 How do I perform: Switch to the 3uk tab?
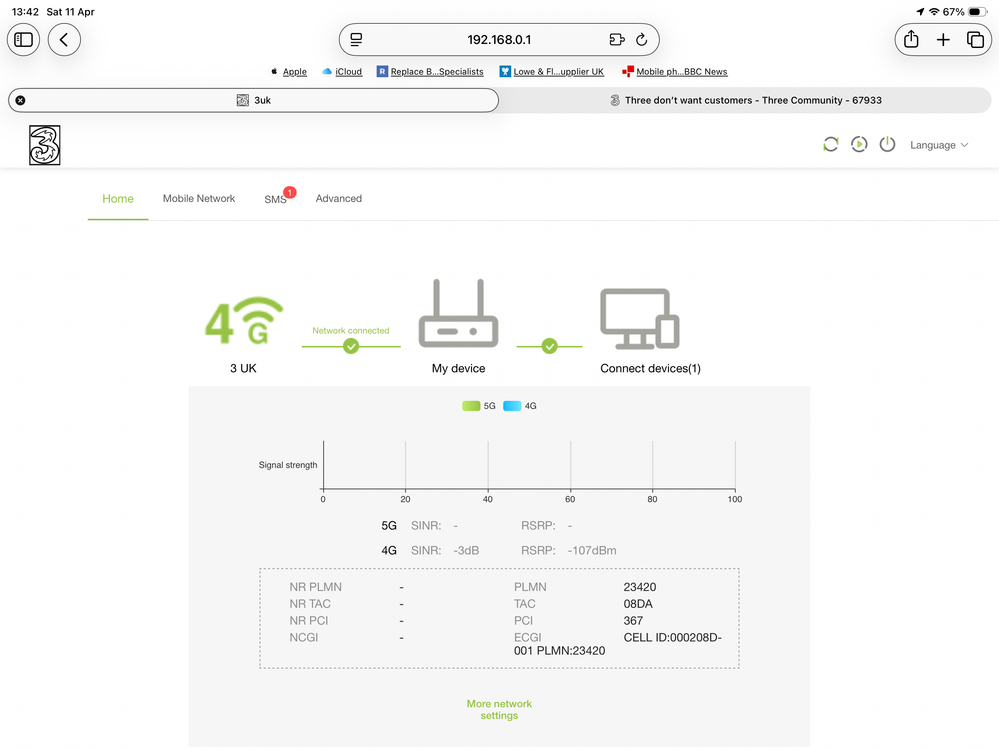coord(254,100)
